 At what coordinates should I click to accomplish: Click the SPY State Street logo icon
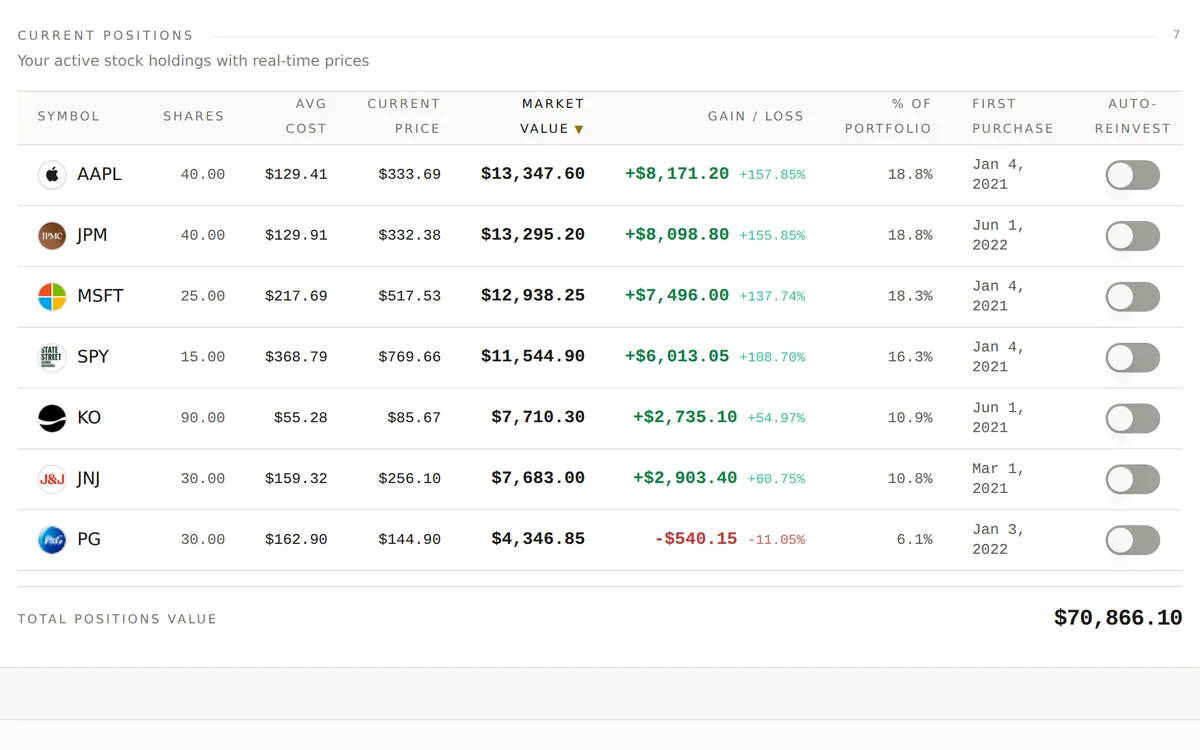pyautogui.click(x=52, y=358)
